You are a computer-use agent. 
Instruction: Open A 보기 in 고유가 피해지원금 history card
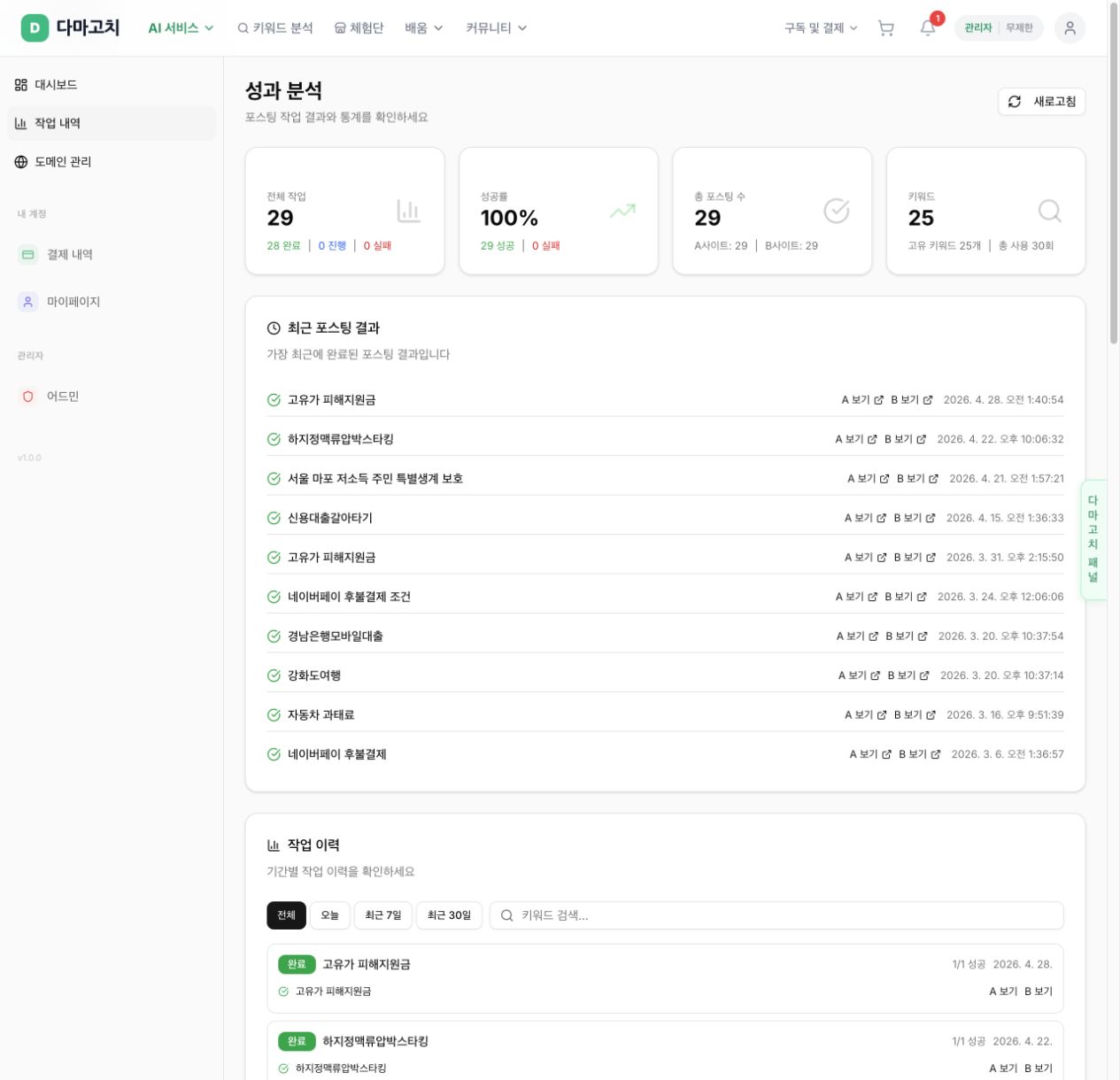[1003, 991]
